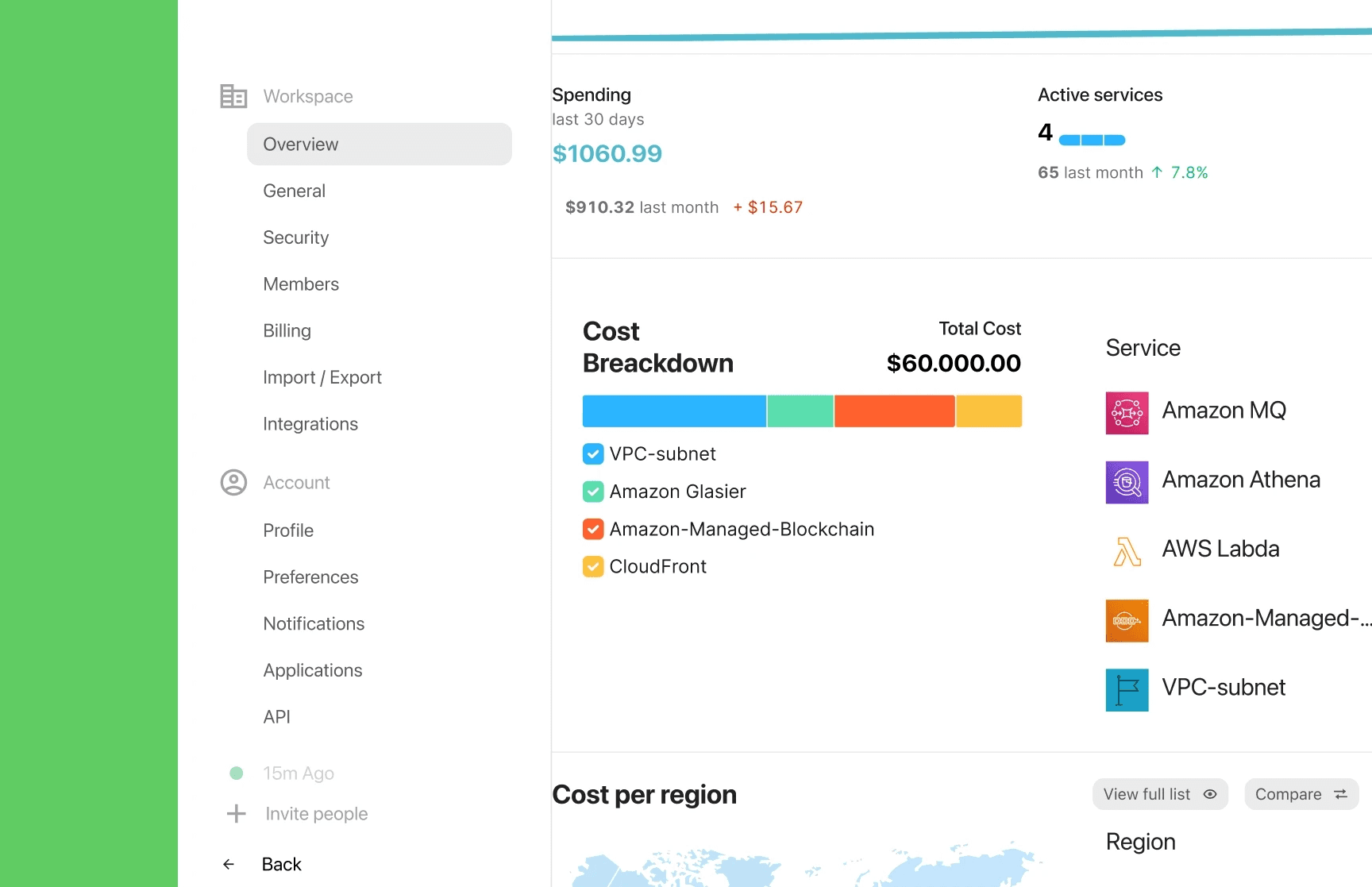This screenshot has width=1372, height=887.
Task: Click the swap arrows icon in Compare
Action: point(1341,794)
